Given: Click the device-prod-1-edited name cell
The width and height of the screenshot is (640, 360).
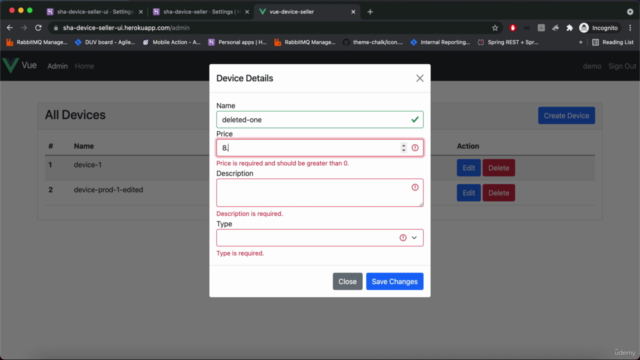Looking at the screenshot, I should [108, 190].
